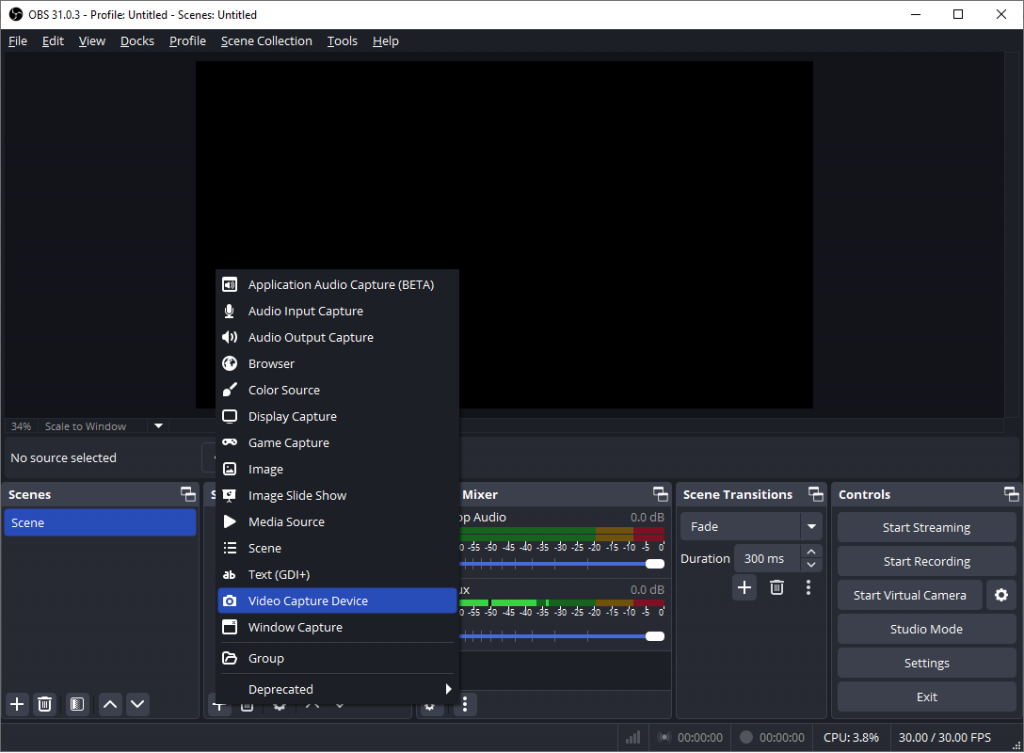Open the View menu

tap(92, 41)
